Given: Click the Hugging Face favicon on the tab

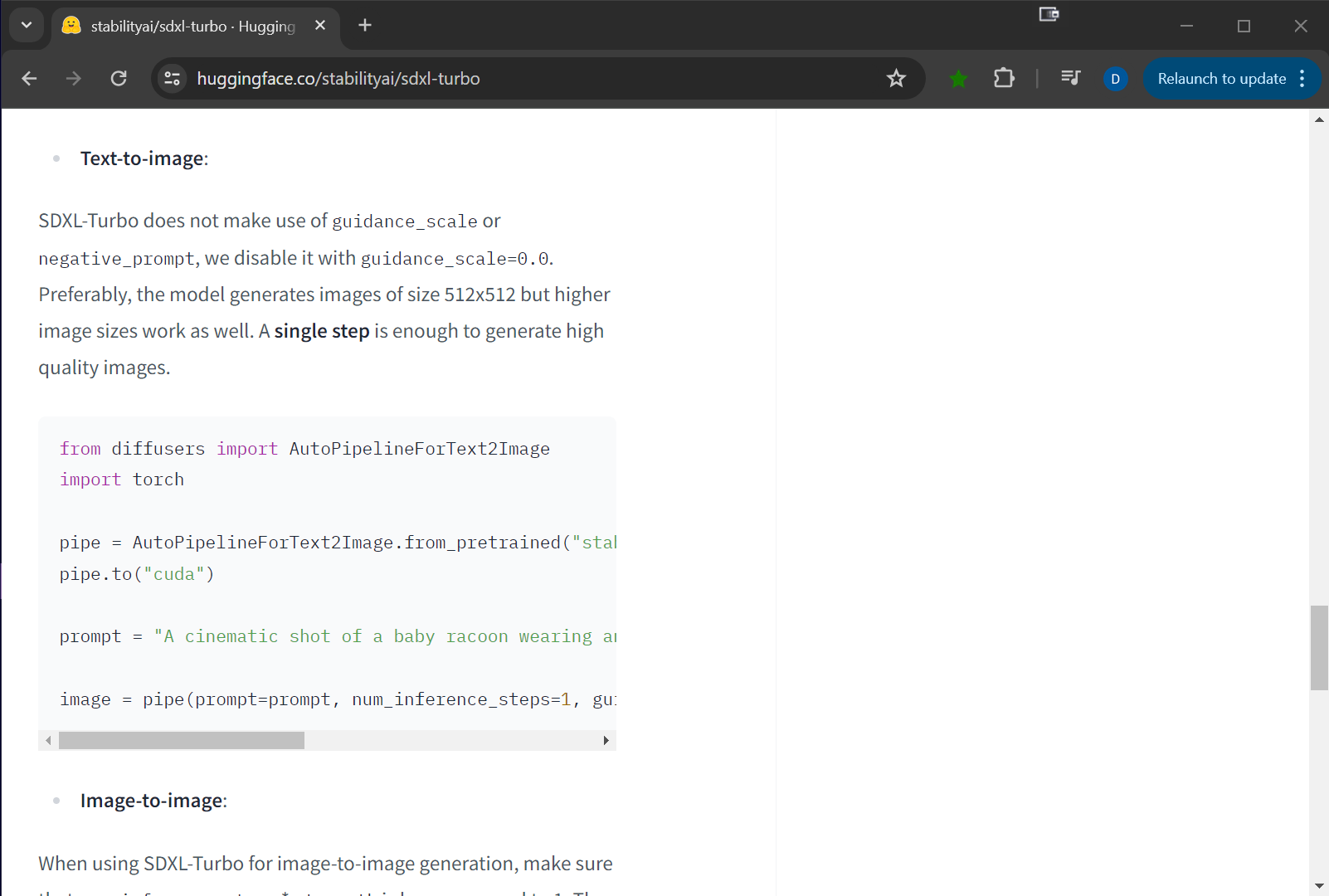Looking at the screenshot, I should tap(71, 25).
